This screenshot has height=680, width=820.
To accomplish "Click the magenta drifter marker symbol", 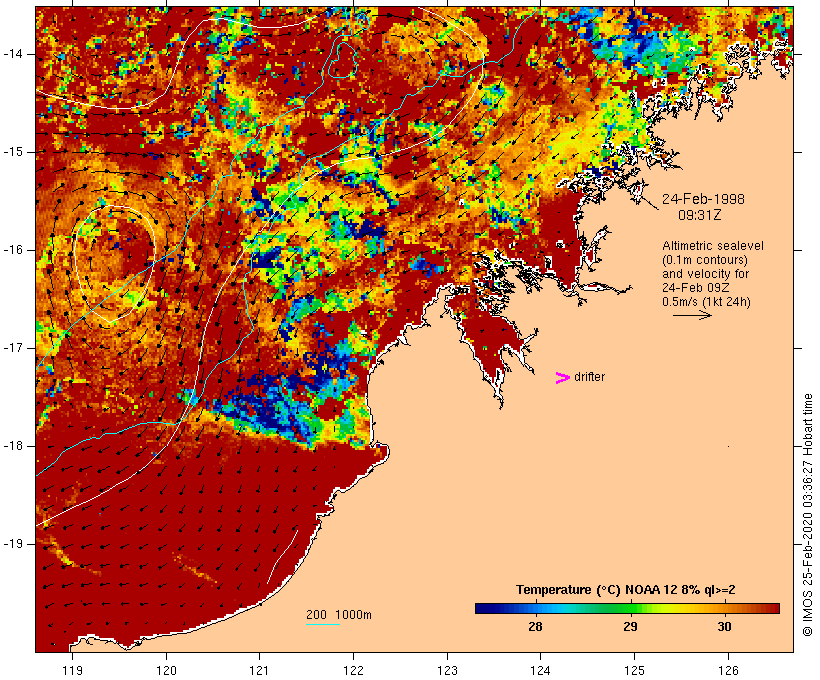I will pos(562,378).
